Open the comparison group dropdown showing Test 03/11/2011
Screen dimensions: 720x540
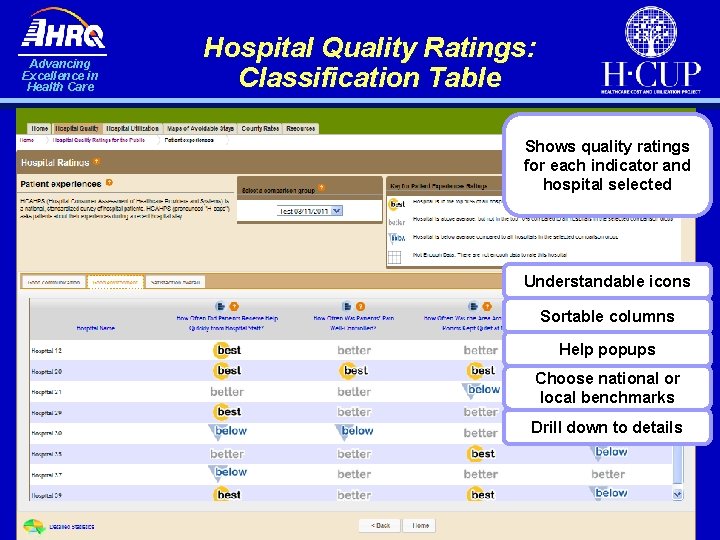pyautogui.click(x=309, y=211)
